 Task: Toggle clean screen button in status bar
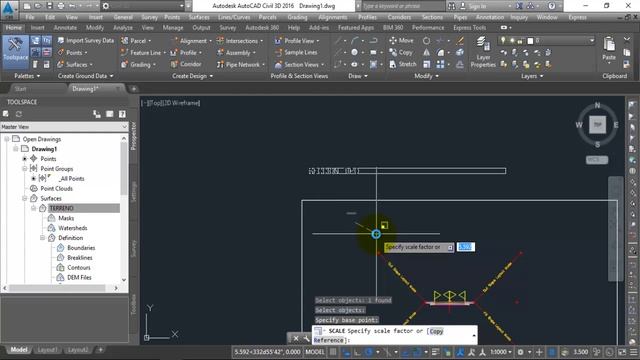(x=622, y=352)
